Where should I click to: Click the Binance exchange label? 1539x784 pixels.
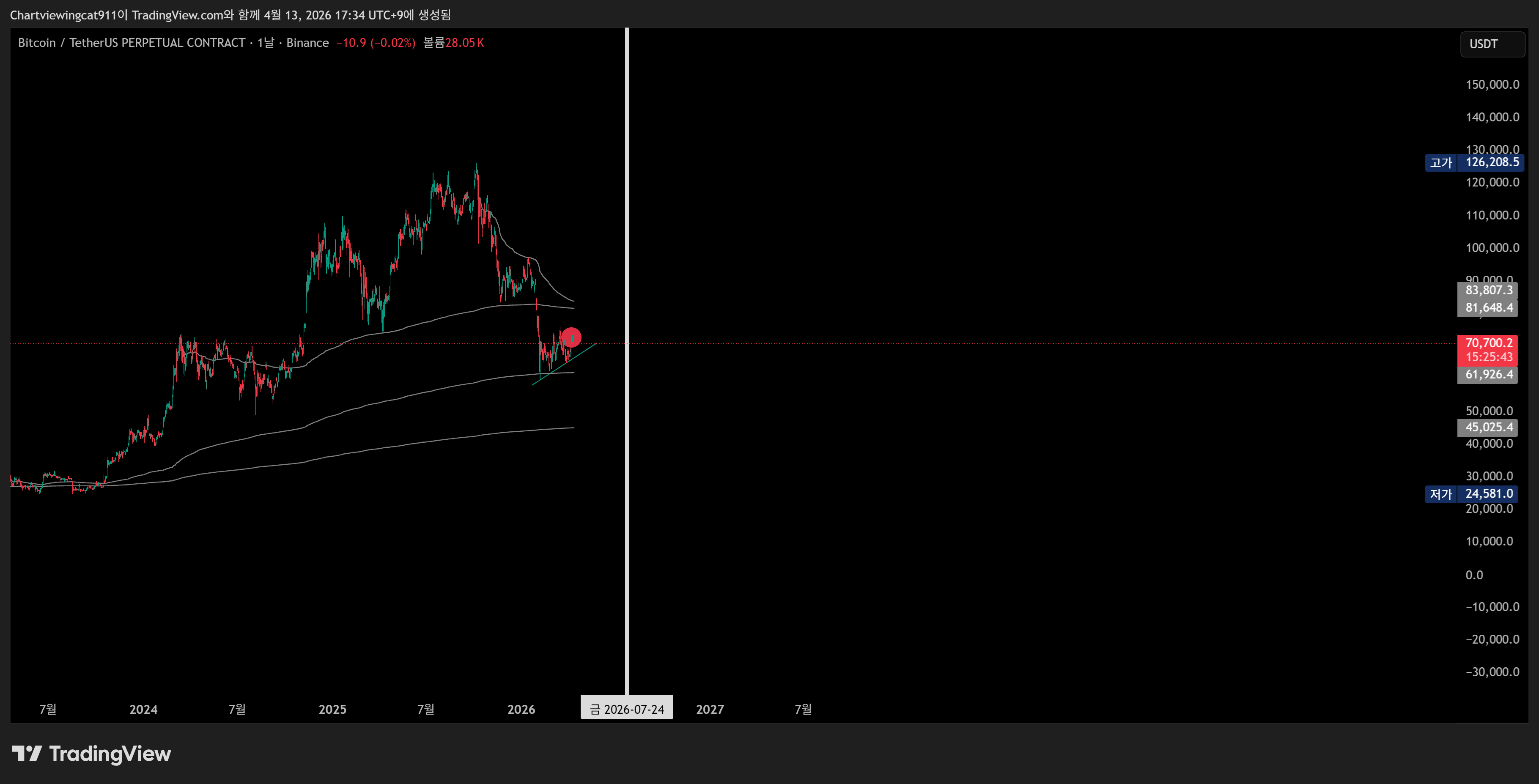coord(307,43)
